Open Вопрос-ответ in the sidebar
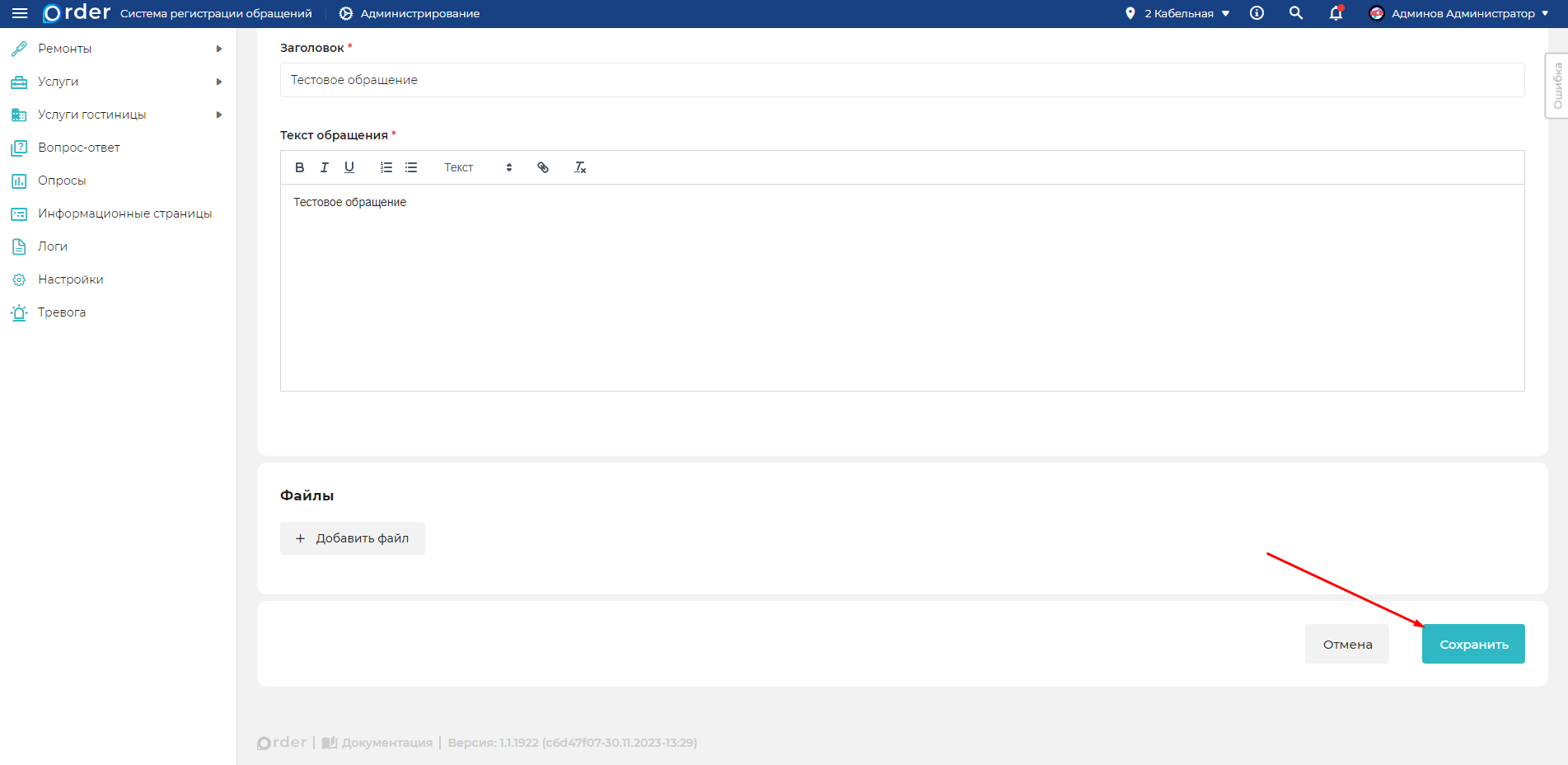Image resolution: width=1568 pixels, height=765 pixels. pyautogui.click(x=79, y=148)
